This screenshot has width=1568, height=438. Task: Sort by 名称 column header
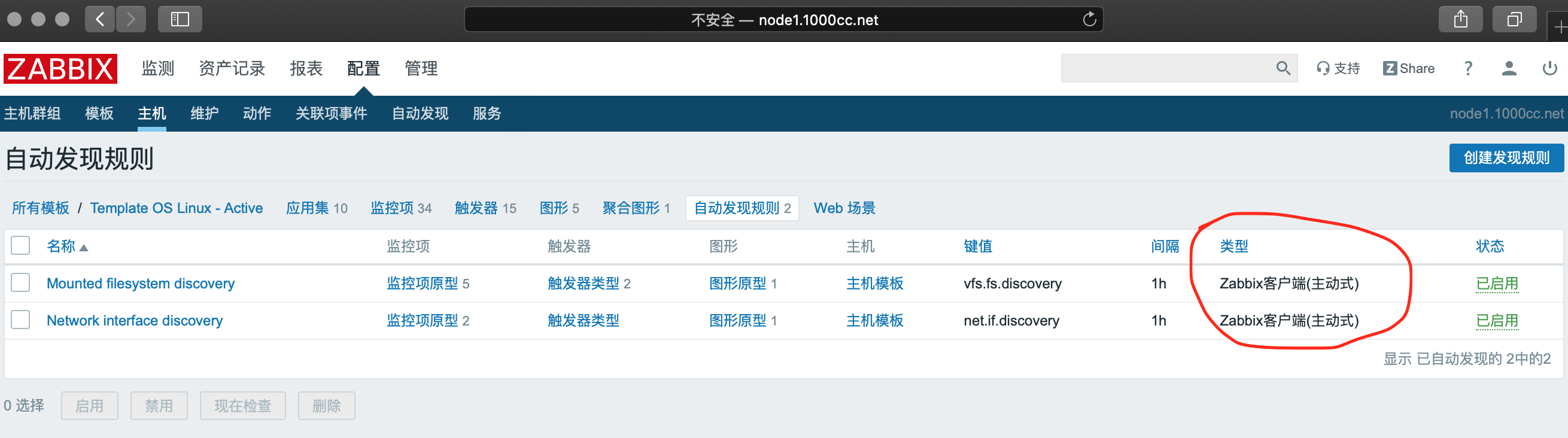click(62, 247)
